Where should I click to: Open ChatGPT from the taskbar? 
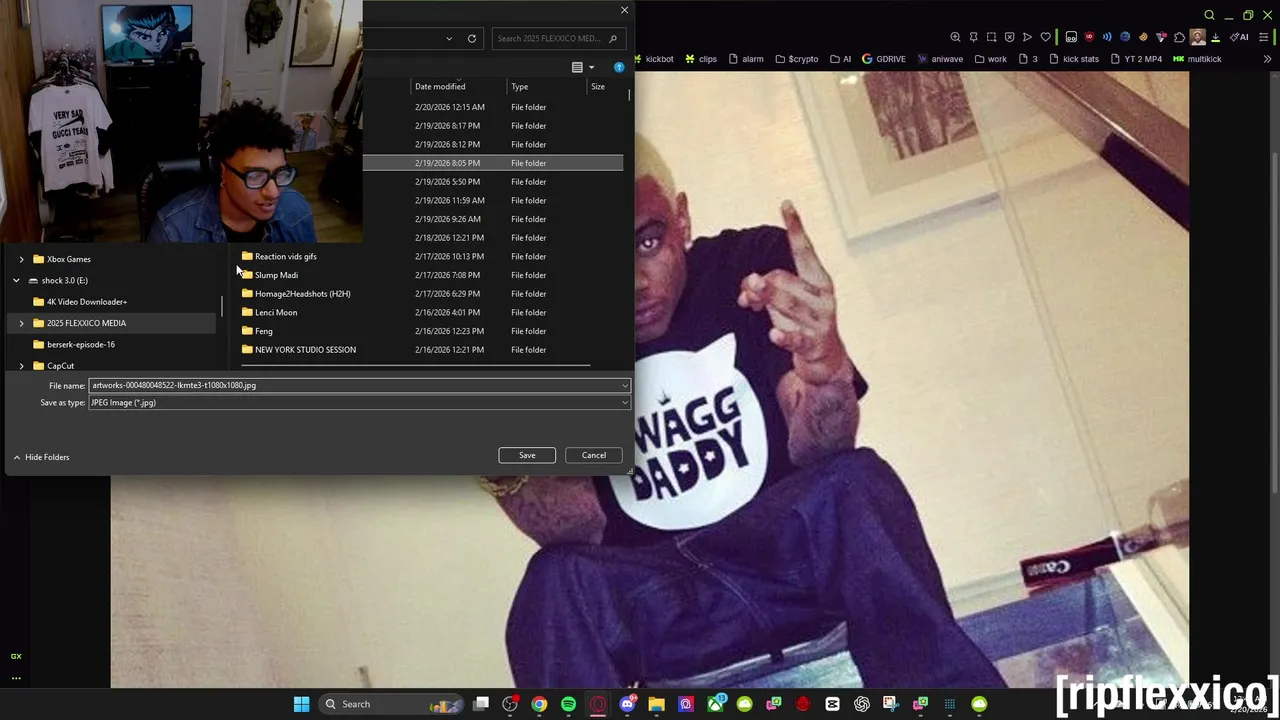pos(862,704)
